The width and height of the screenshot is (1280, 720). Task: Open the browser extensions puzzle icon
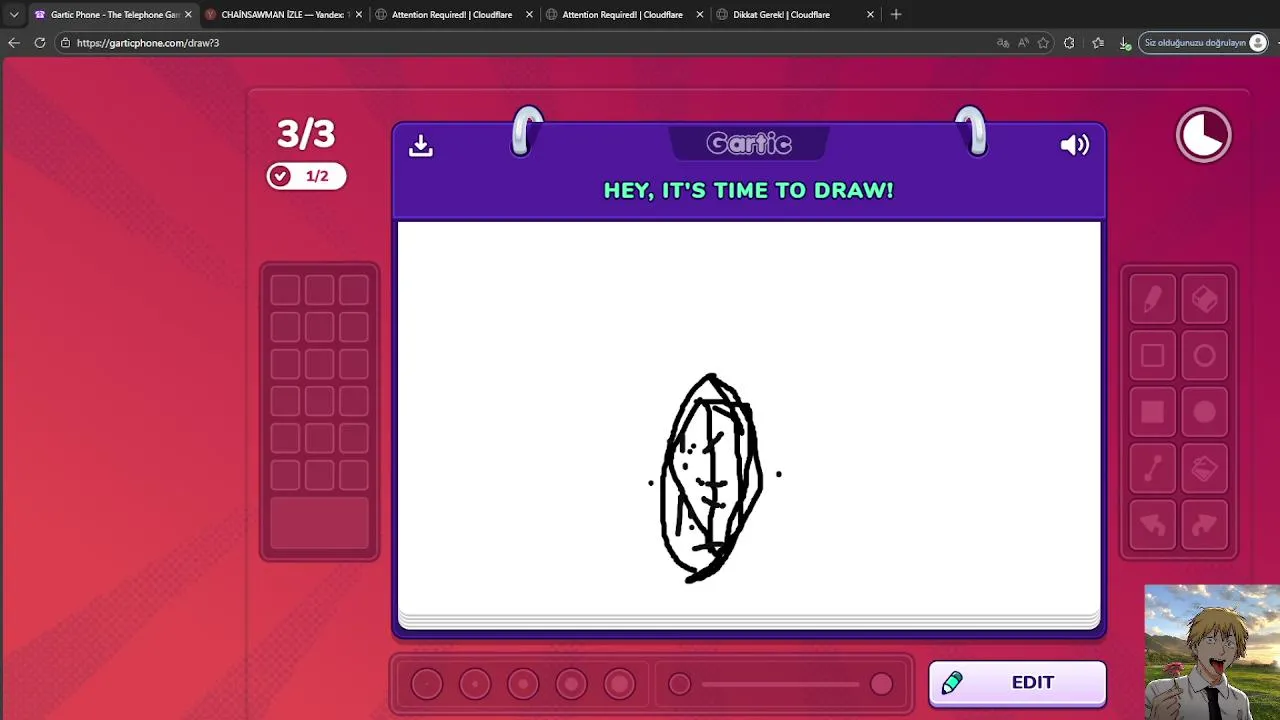click(1070, 43)
